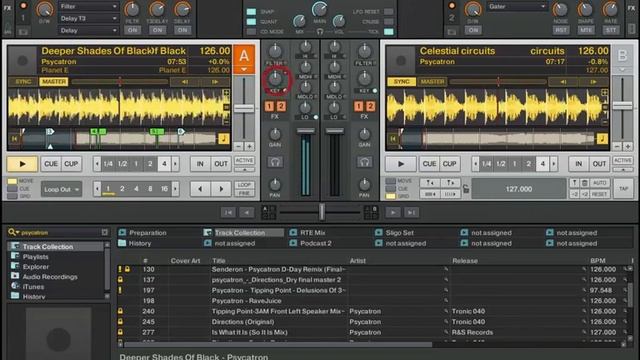Play Deck A track
The width and height of the screenshot is (640, 360).
click(22, 164)
